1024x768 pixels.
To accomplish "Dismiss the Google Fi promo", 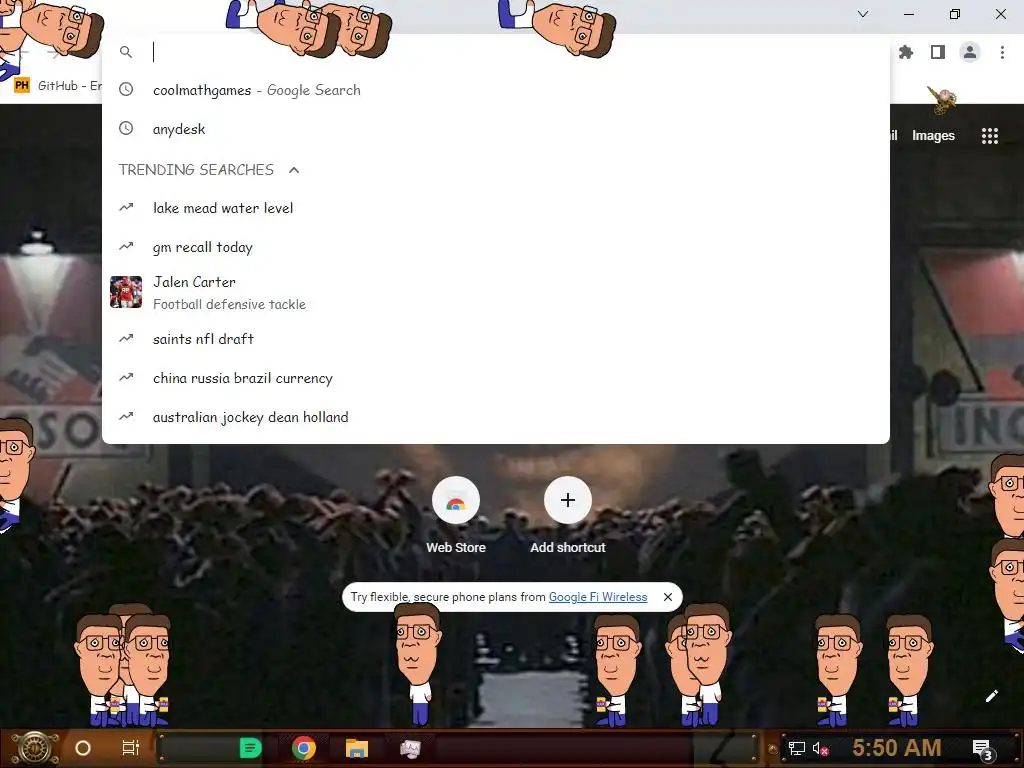I will pos(667,597).
